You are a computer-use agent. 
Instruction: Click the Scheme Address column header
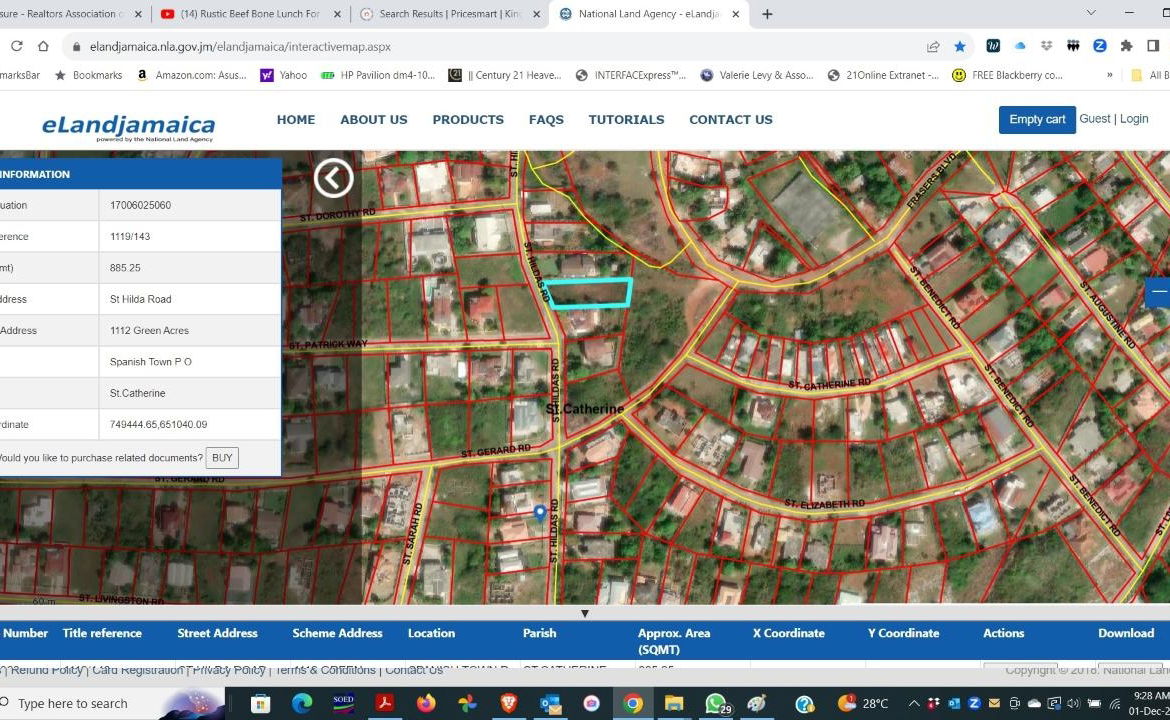click(x=337, y=633)
